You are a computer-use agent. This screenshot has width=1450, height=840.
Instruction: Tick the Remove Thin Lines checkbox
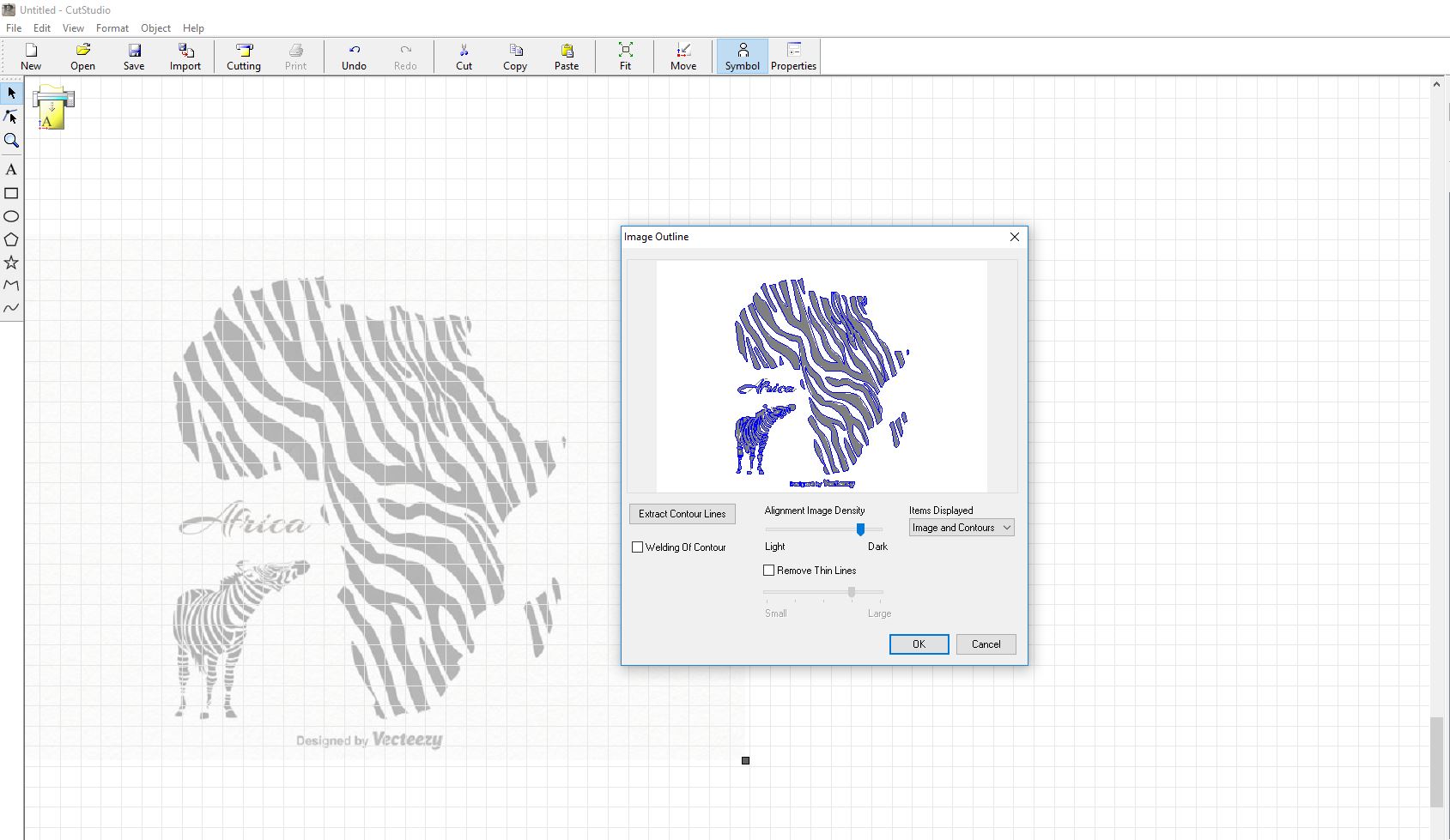768,571
